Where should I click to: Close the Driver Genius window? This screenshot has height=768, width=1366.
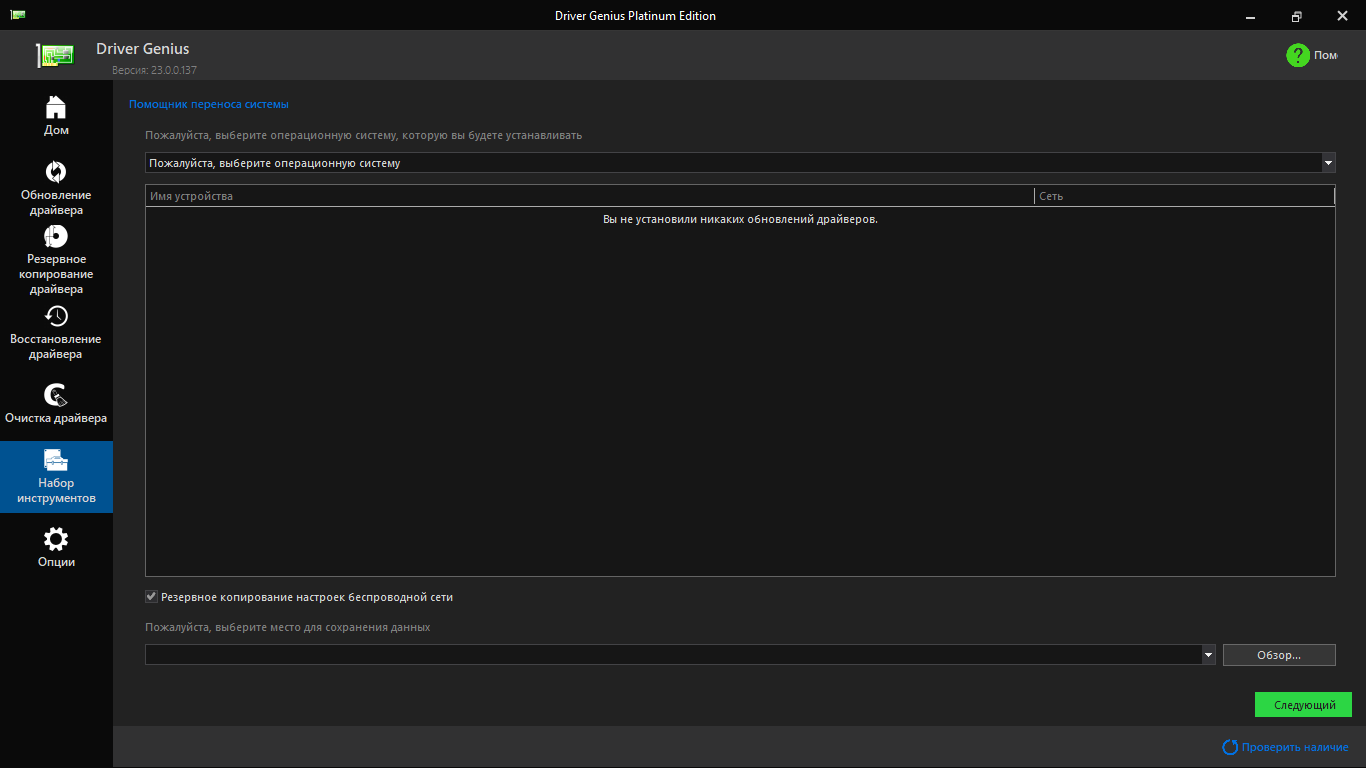[1343, 15]
